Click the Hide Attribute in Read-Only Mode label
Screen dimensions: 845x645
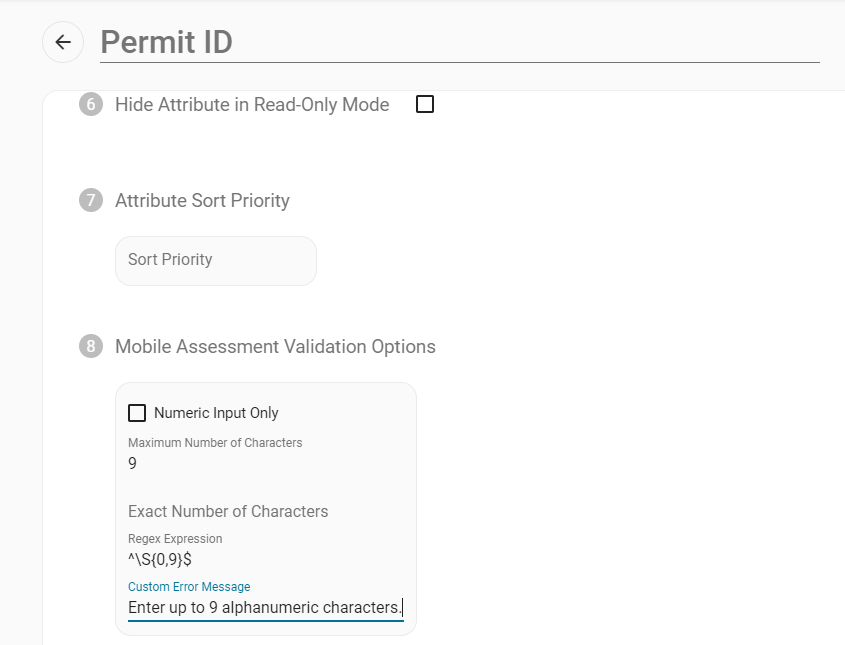click(252, 104)
